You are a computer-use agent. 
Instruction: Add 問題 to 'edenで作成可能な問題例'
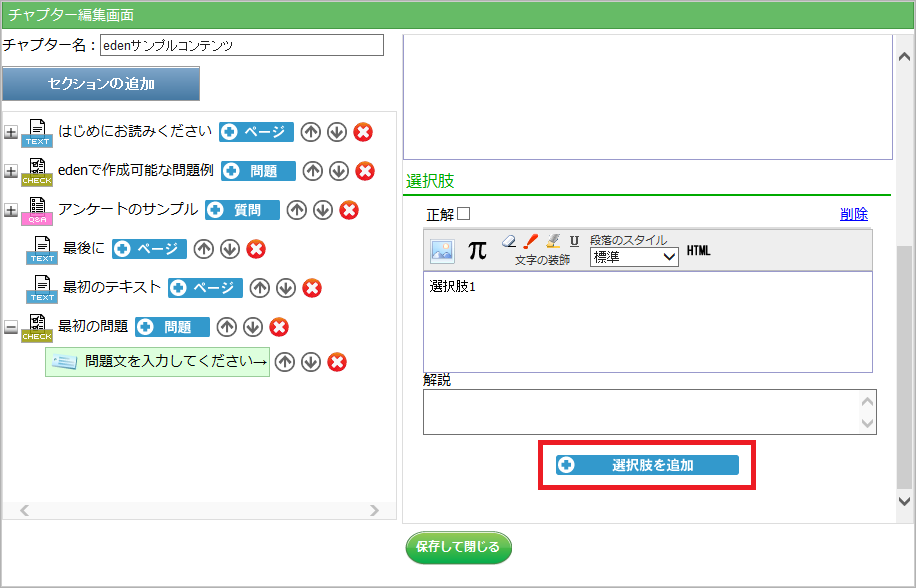(258, 171)
